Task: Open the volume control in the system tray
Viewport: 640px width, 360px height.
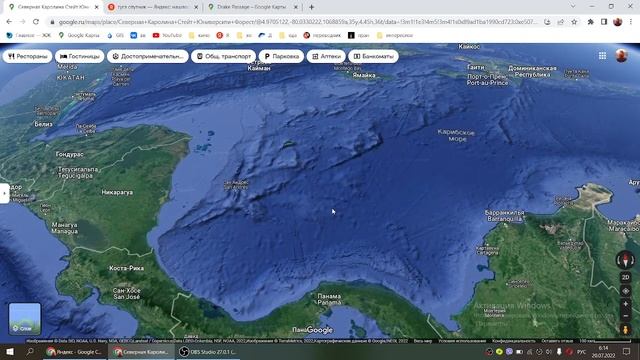Action: pyautogui.click(x=549, y=352)
